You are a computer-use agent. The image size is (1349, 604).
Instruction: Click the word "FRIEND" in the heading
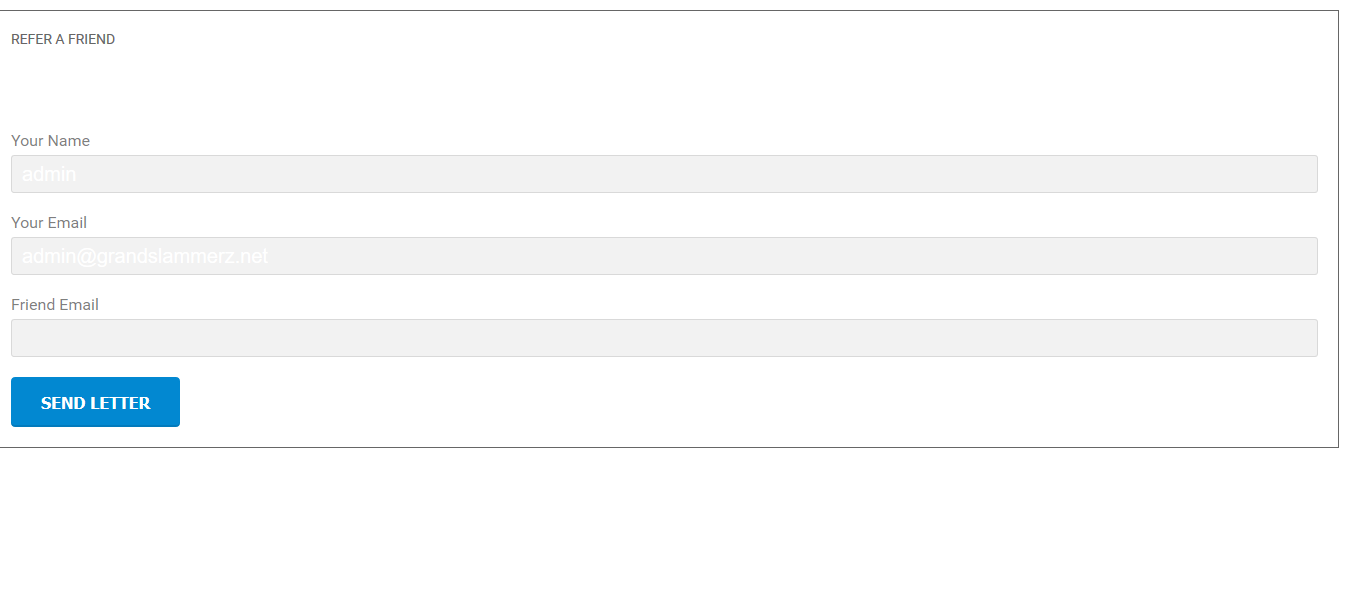(x=92, y=39)
